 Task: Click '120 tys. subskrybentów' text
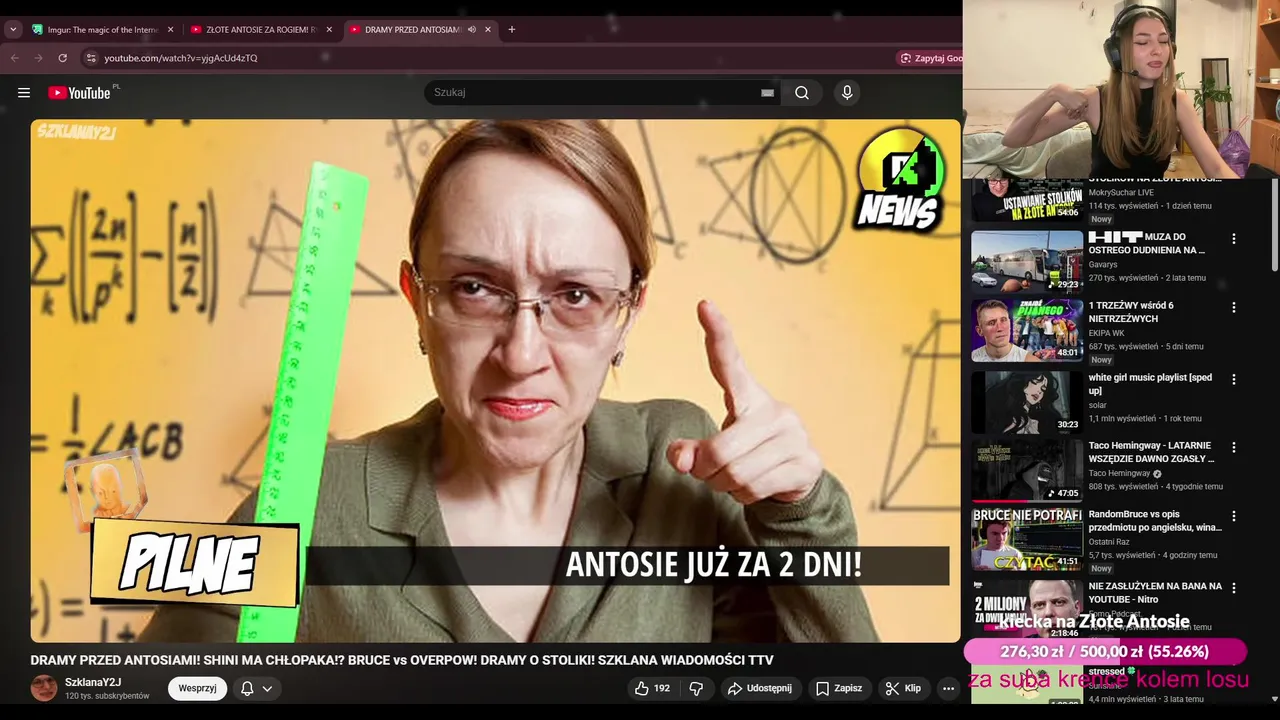coord(107,696)
